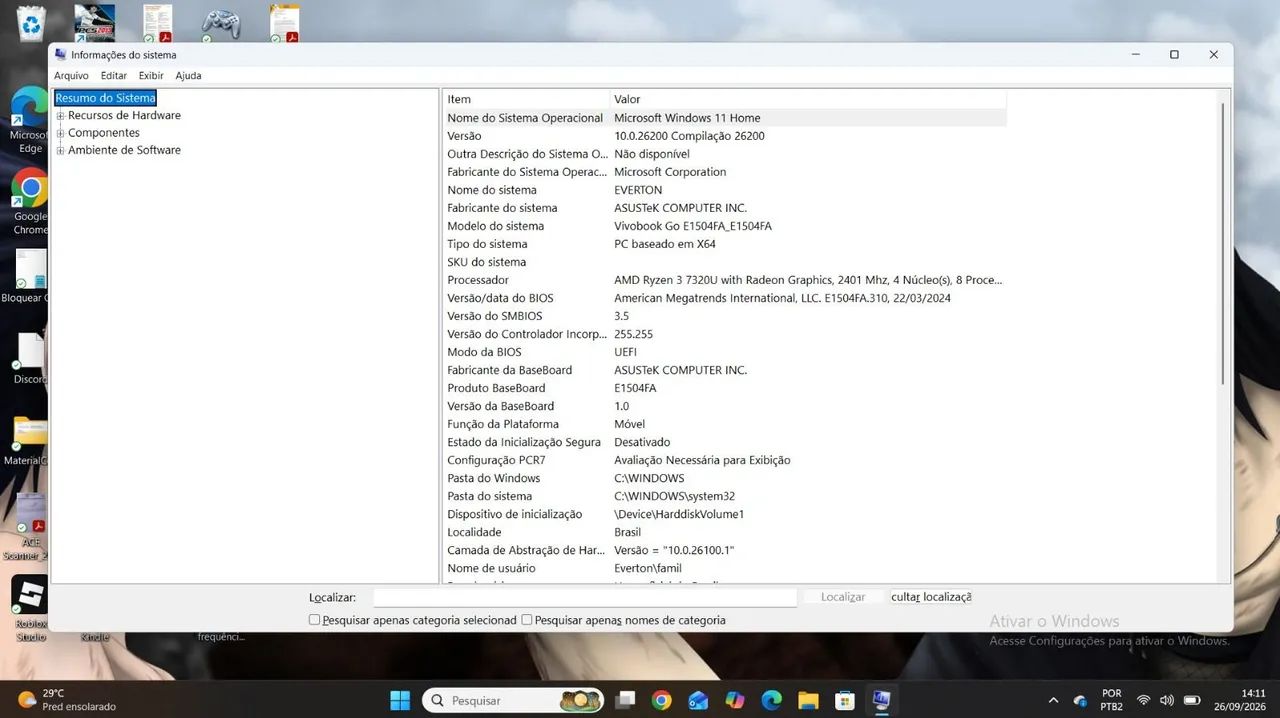The height and width of the screenshot is (718, 1280).
Task: Select the Desativado value
Action: (x=642, y=442)
